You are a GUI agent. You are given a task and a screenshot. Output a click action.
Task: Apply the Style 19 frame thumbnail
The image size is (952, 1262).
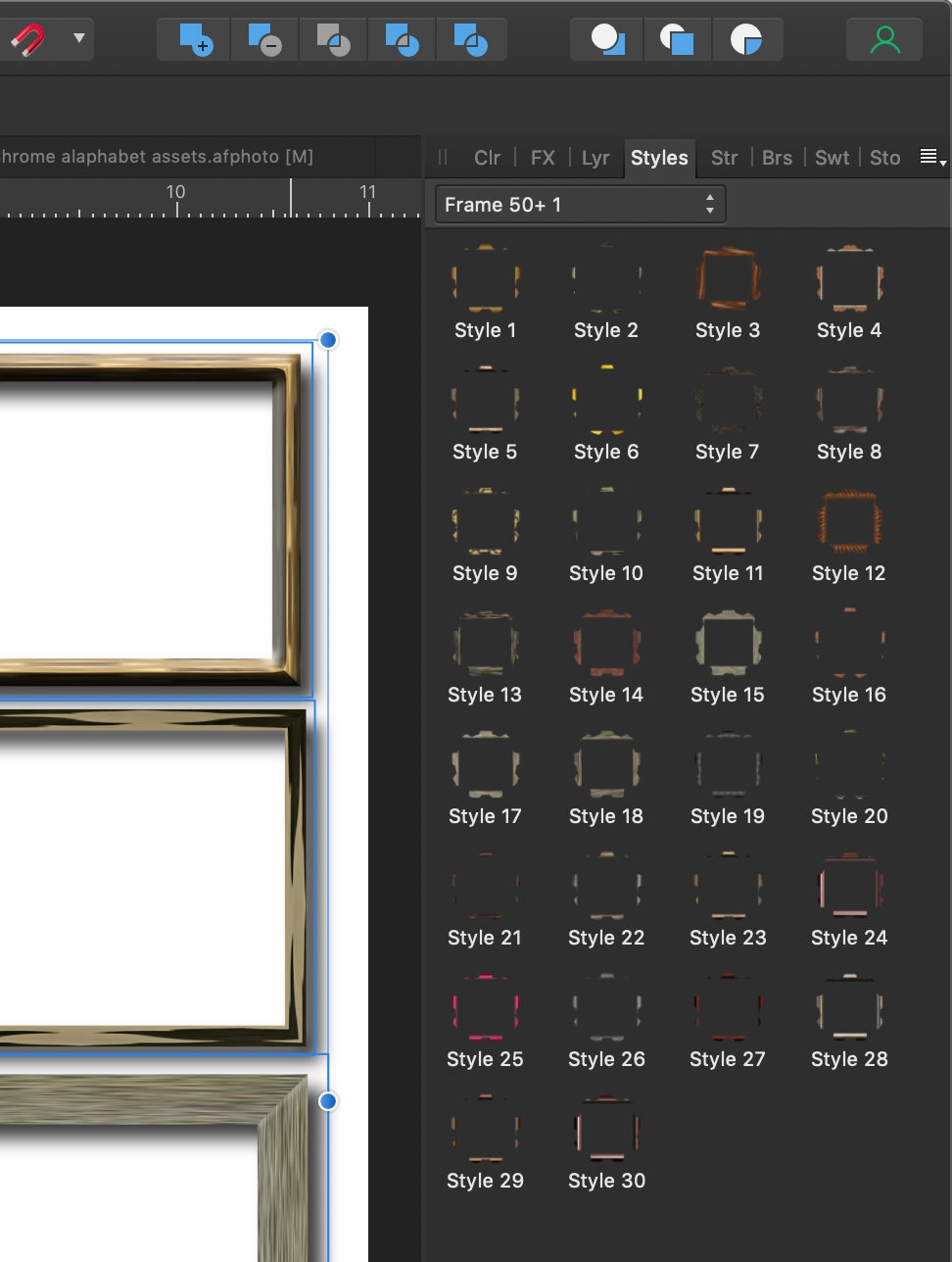pos(728,764)
